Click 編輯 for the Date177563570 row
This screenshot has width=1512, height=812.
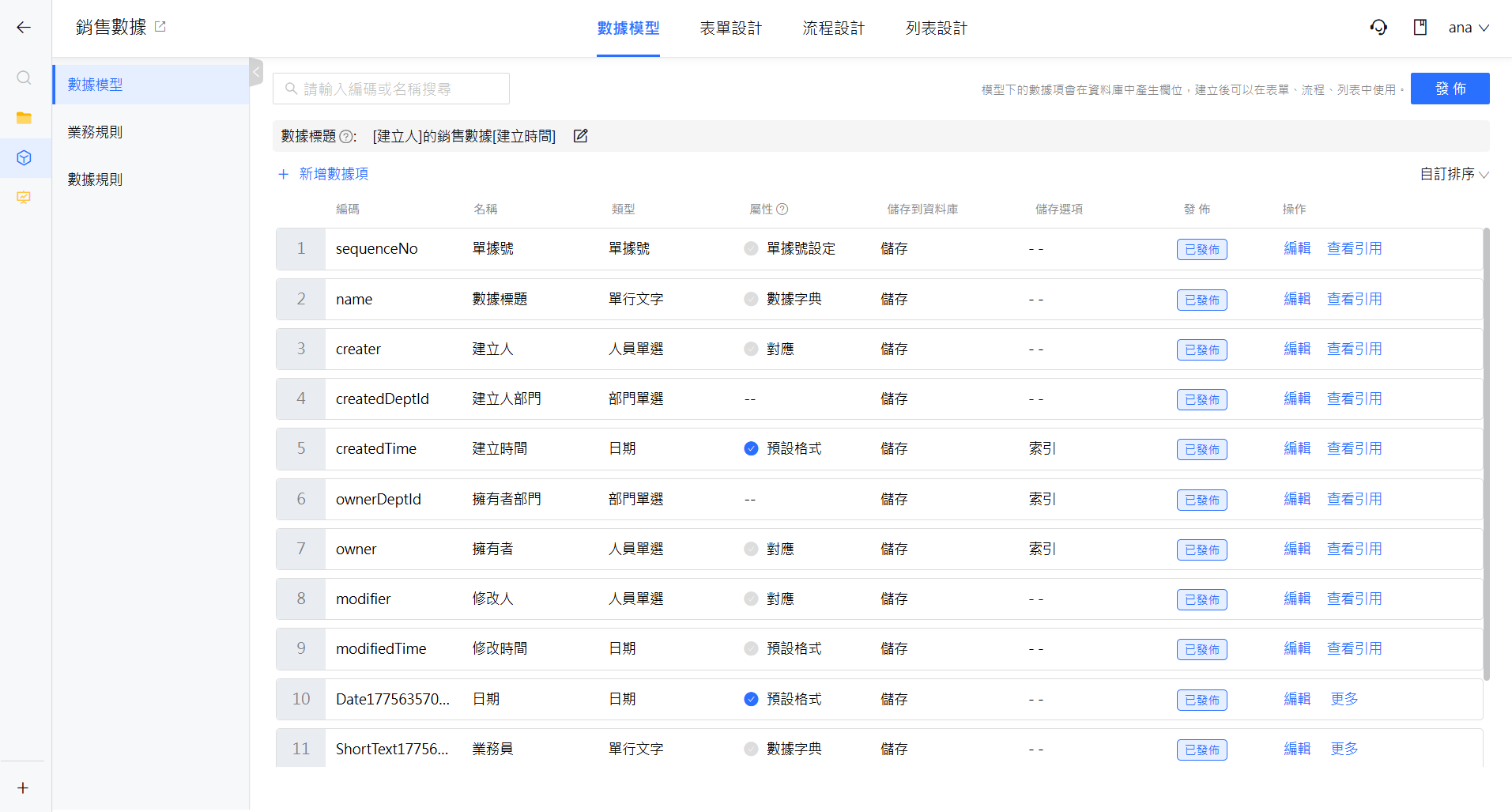coord(1297,699)
